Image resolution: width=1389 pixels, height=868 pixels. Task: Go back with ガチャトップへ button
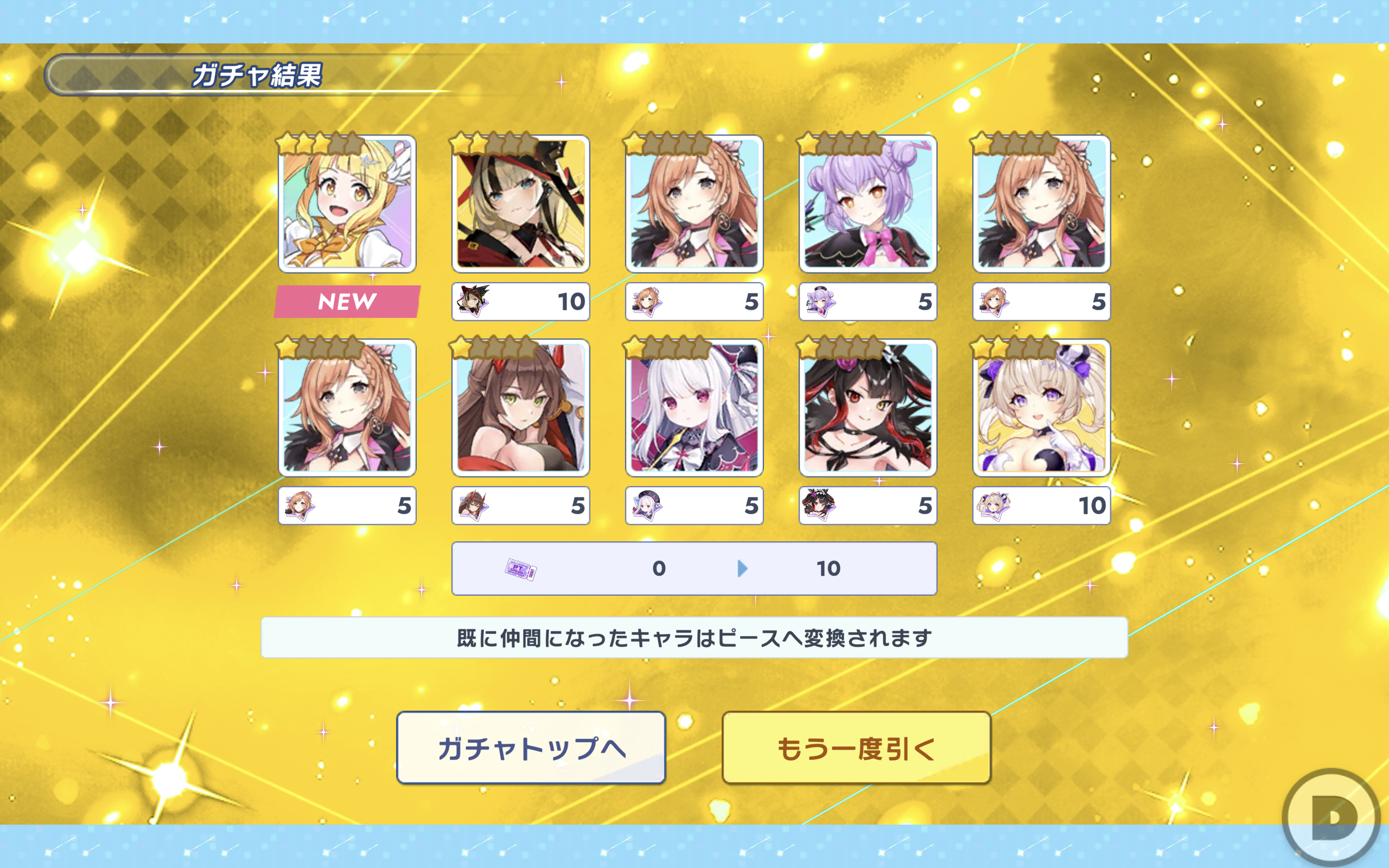[x=531, y=748]
